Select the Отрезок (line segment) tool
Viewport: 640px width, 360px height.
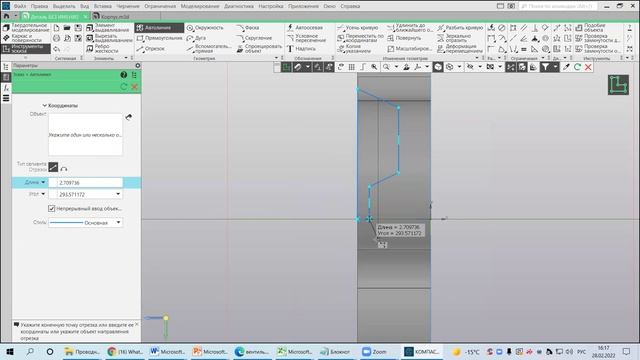[x=151, y=49]
